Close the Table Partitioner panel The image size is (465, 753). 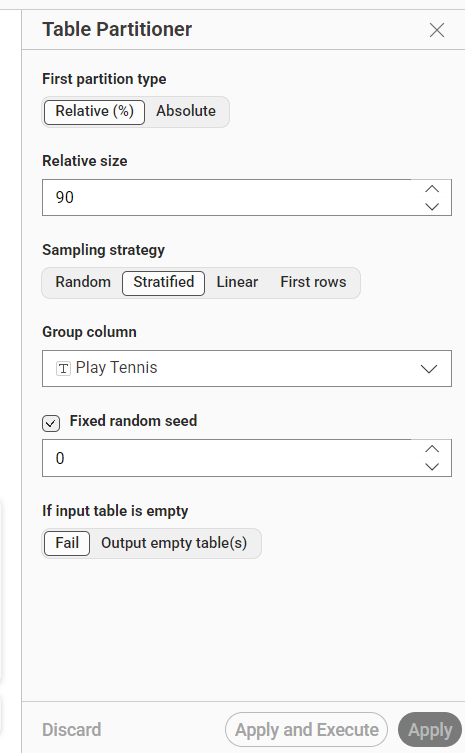(x=437, y=30)
